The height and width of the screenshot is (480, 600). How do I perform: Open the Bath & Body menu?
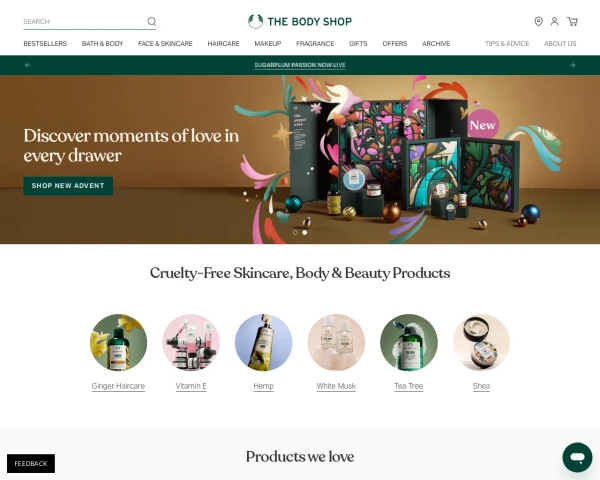coord(103,44)
